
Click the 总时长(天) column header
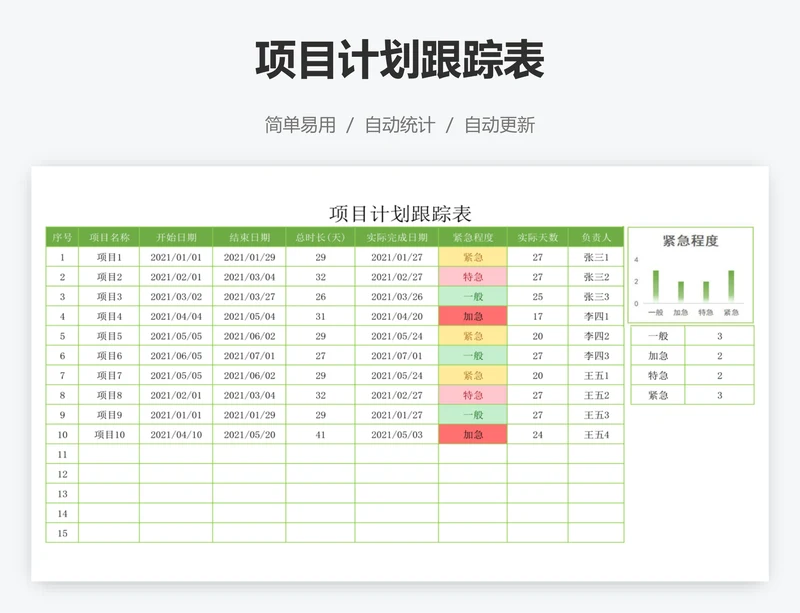320,237
